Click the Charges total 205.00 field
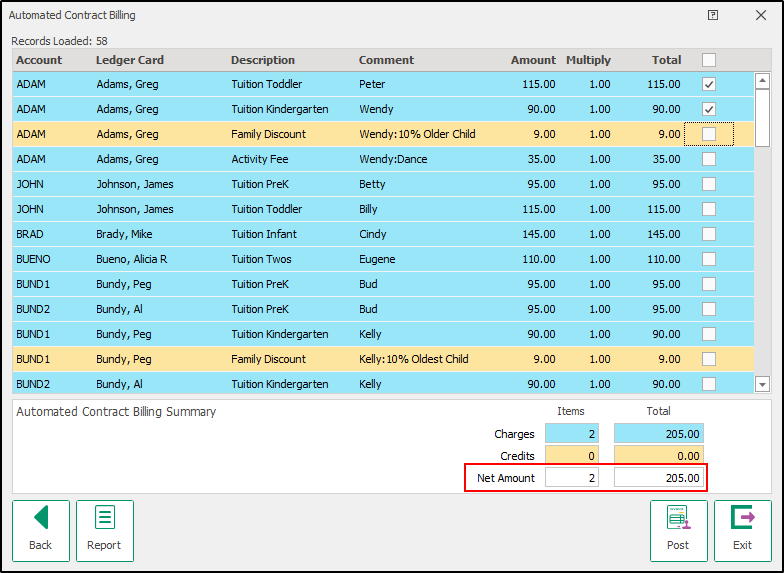 pos(658,434)
